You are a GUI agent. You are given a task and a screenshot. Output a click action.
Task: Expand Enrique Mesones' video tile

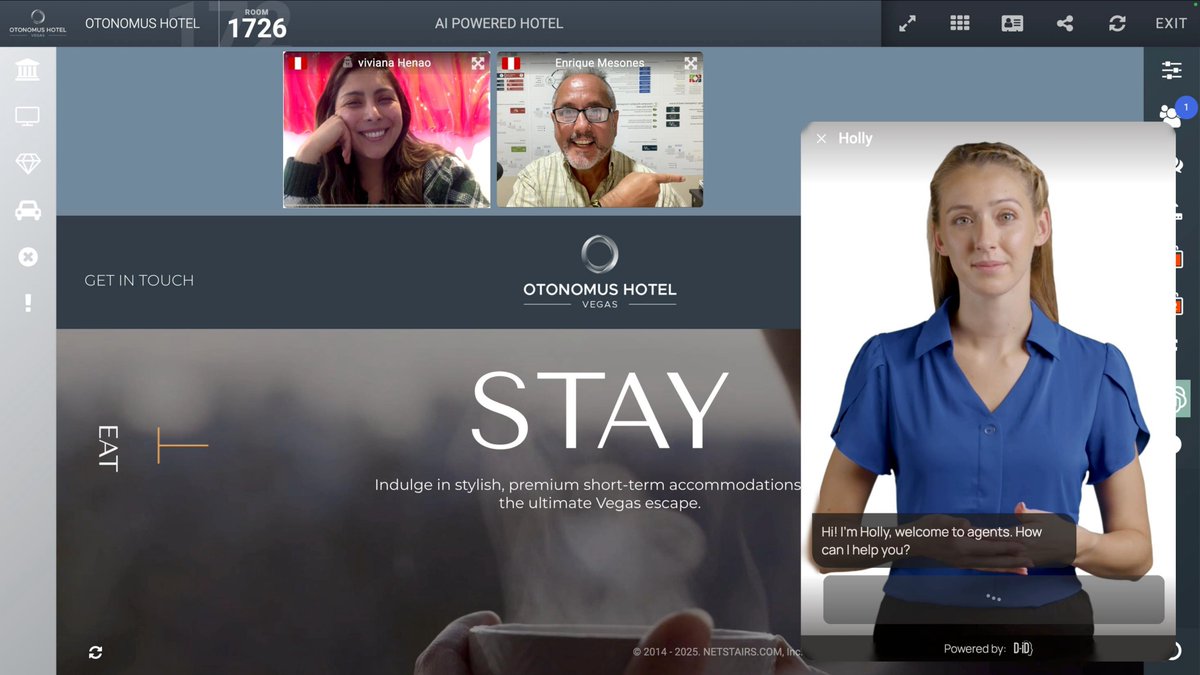690,63
